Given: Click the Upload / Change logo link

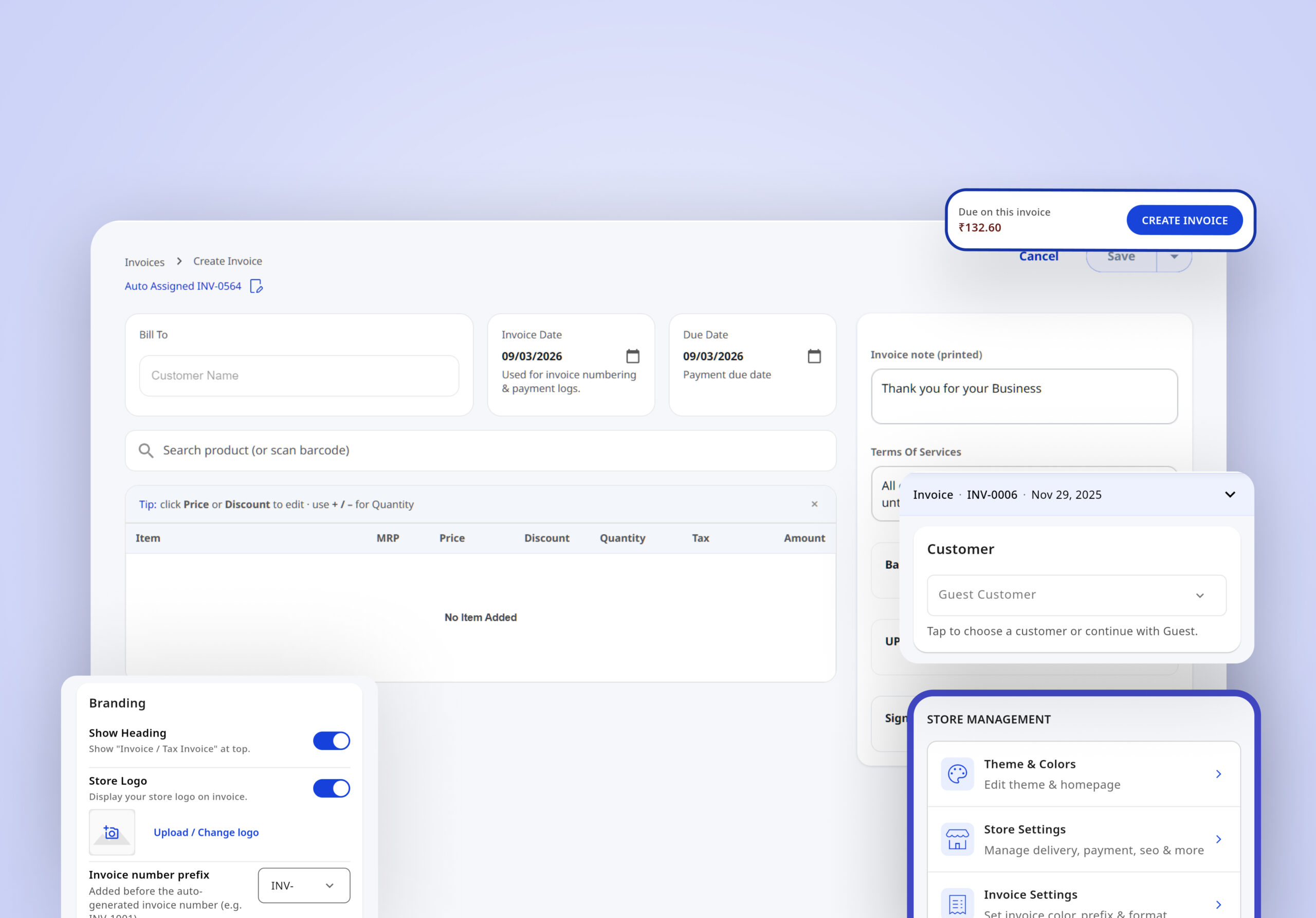Looking at the screenshot, I should coord(206,832).
